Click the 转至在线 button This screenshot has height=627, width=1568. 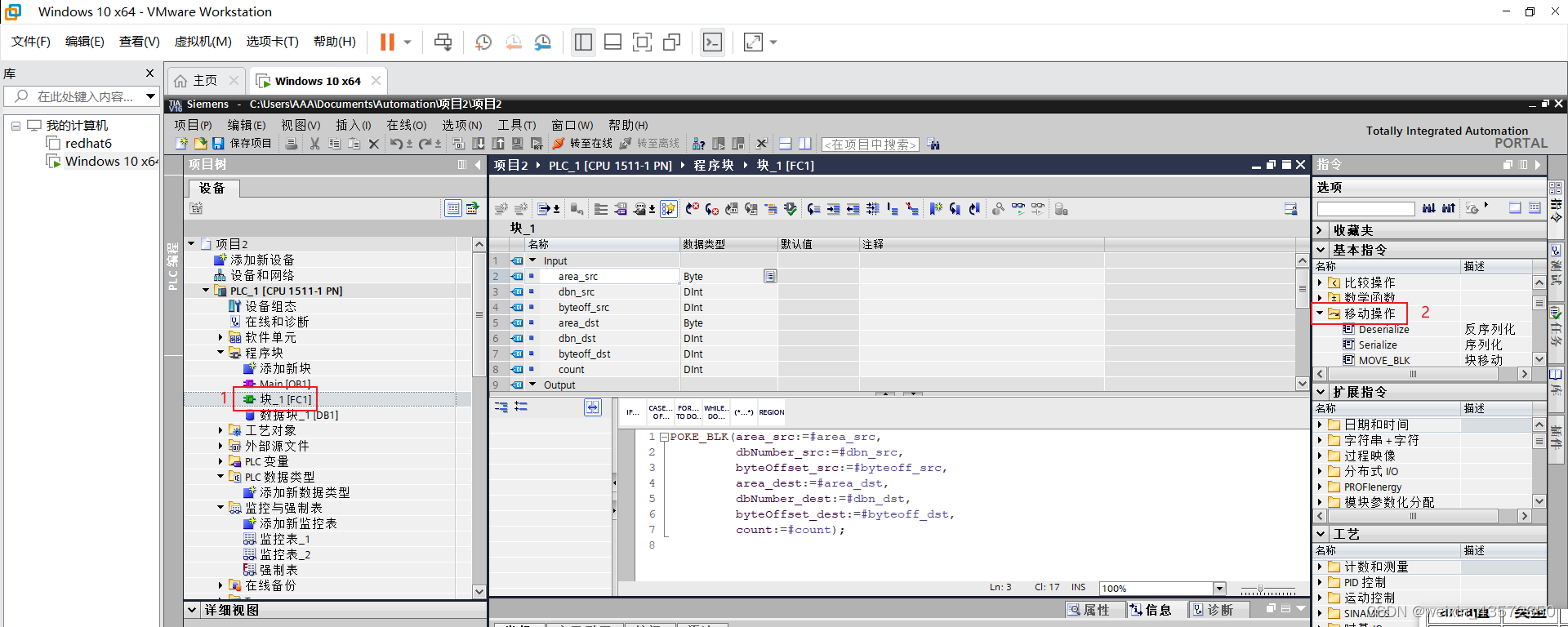coord(582,144)
